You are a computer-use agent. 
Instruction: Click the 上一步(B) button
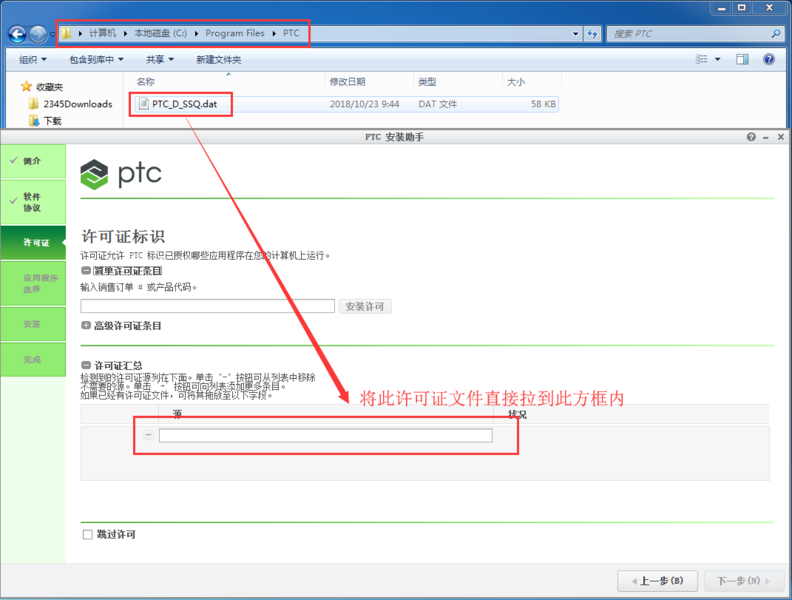(658, 581)
